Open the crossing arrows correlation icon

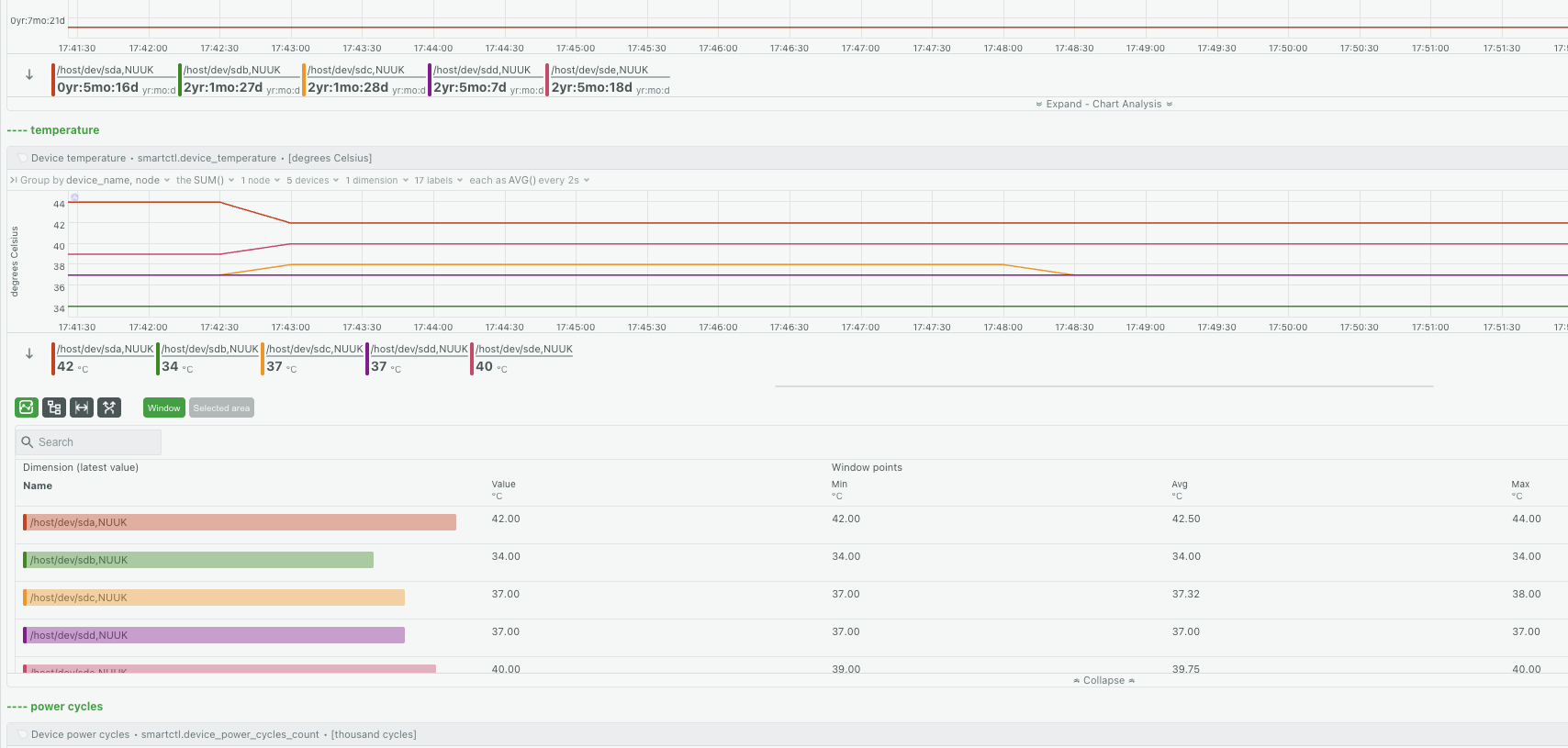point(109,407)
